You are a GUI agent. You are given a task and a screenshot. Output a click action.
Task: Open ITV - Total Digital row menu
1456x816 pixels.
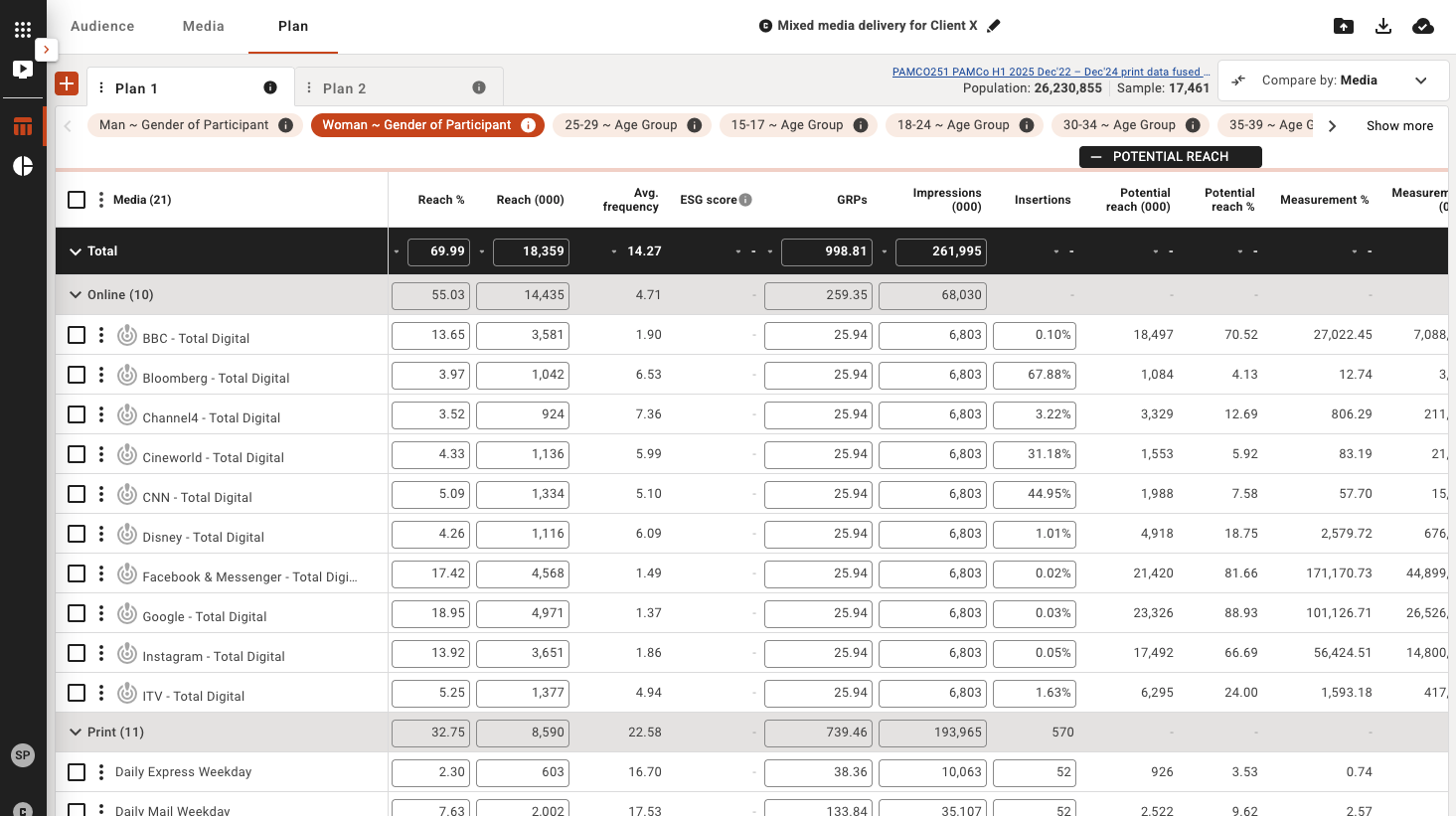(101, 693)
